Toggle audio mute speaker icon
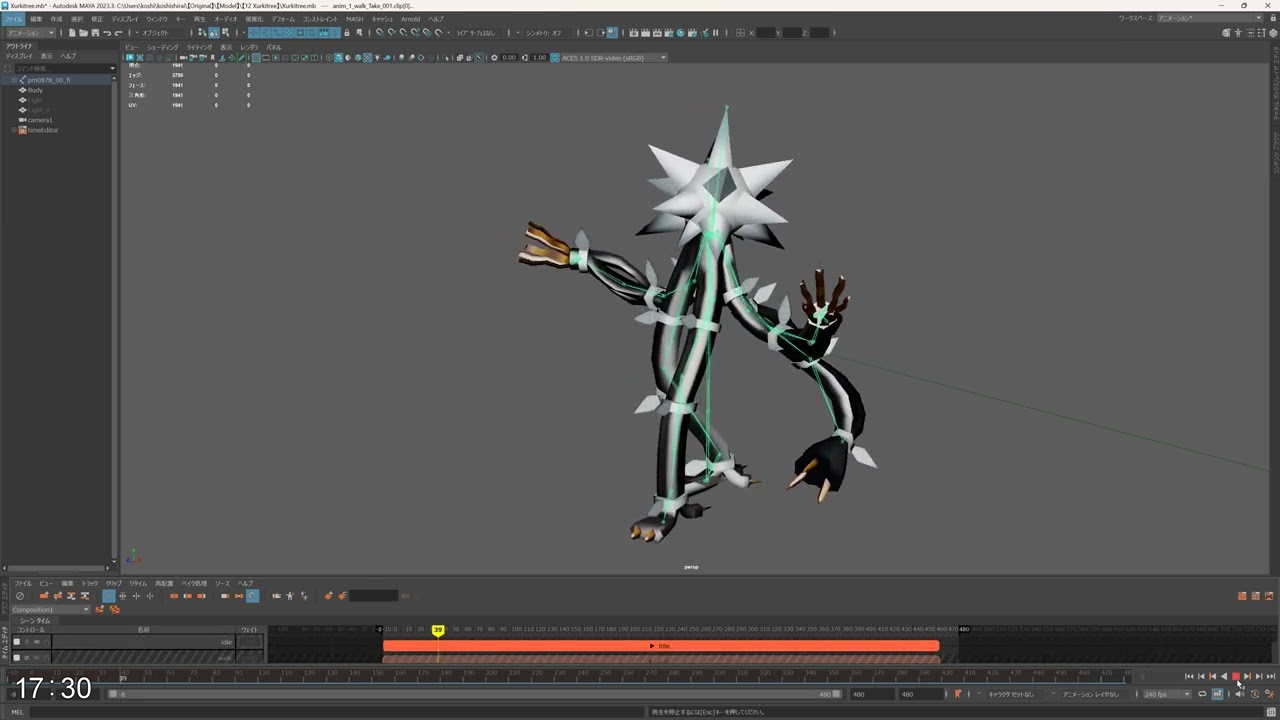This screenshot has height=720, width=1280. coord(1240,694)
